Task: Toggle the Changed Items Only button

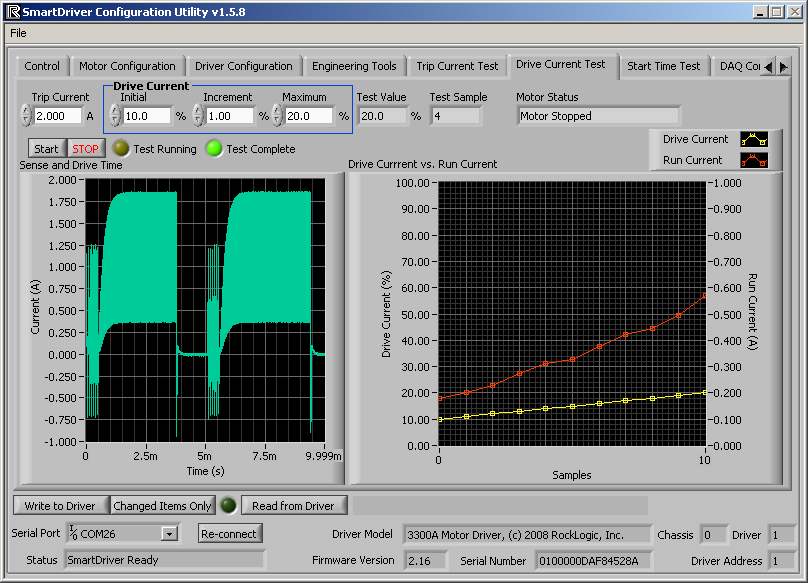Action: pyautogui.click(x=163, y=506)
